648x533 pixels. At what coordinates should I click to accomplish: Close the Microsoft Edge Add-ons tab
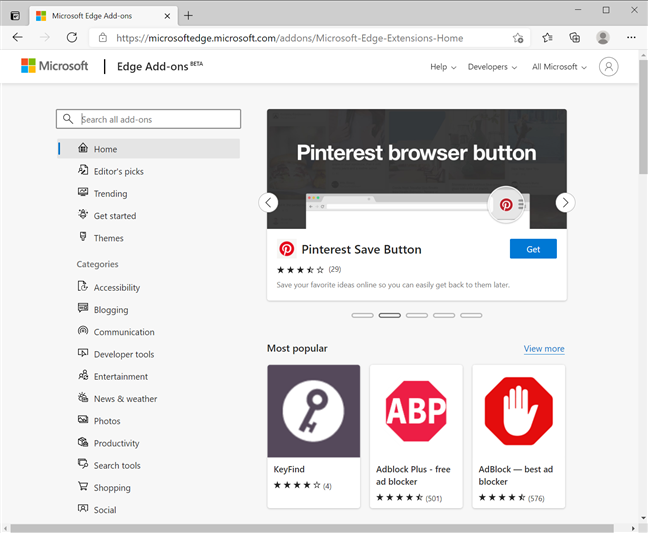pos(167,16)
